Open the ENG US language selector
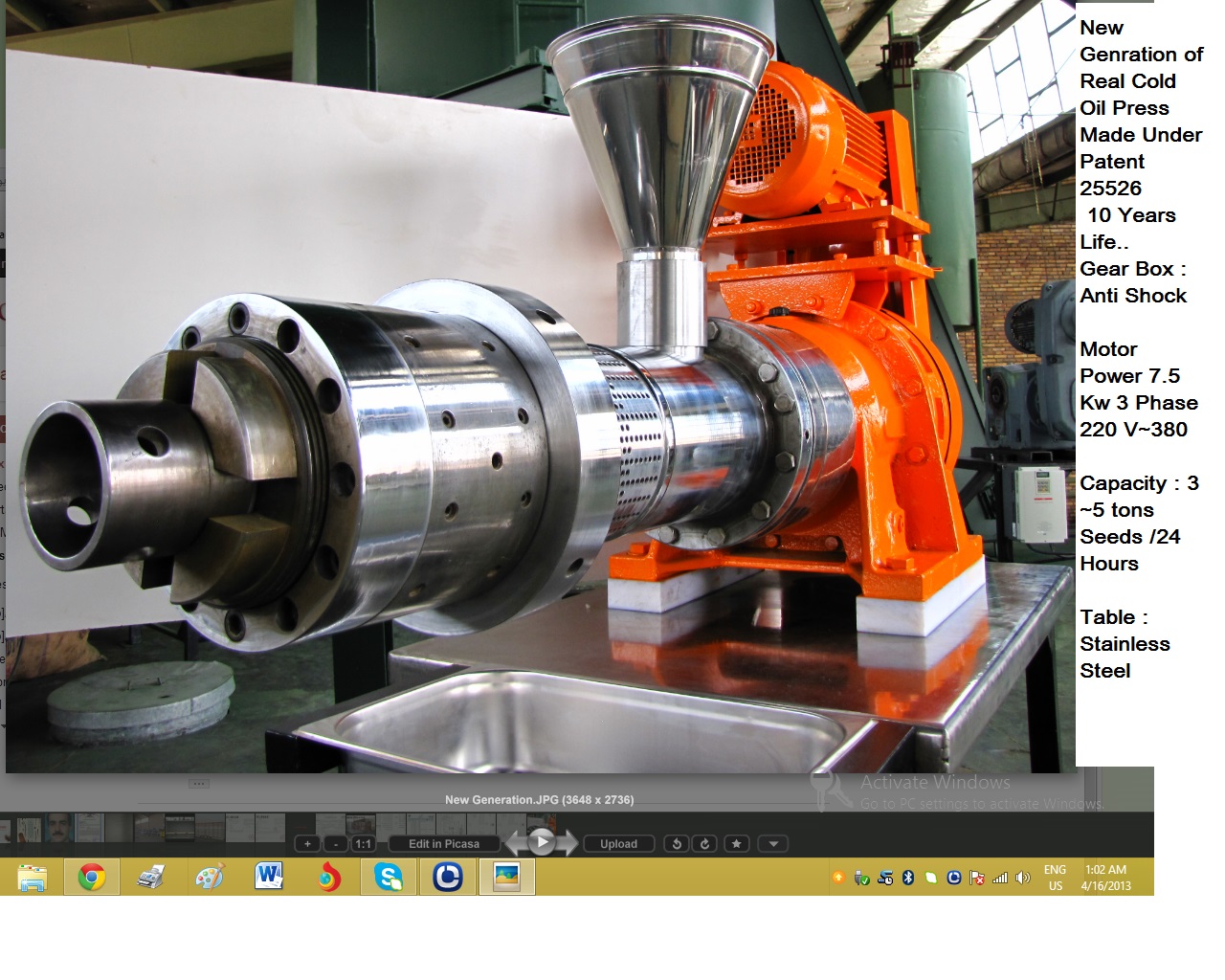1225x980 pixels. click(x=1054, y=876)
